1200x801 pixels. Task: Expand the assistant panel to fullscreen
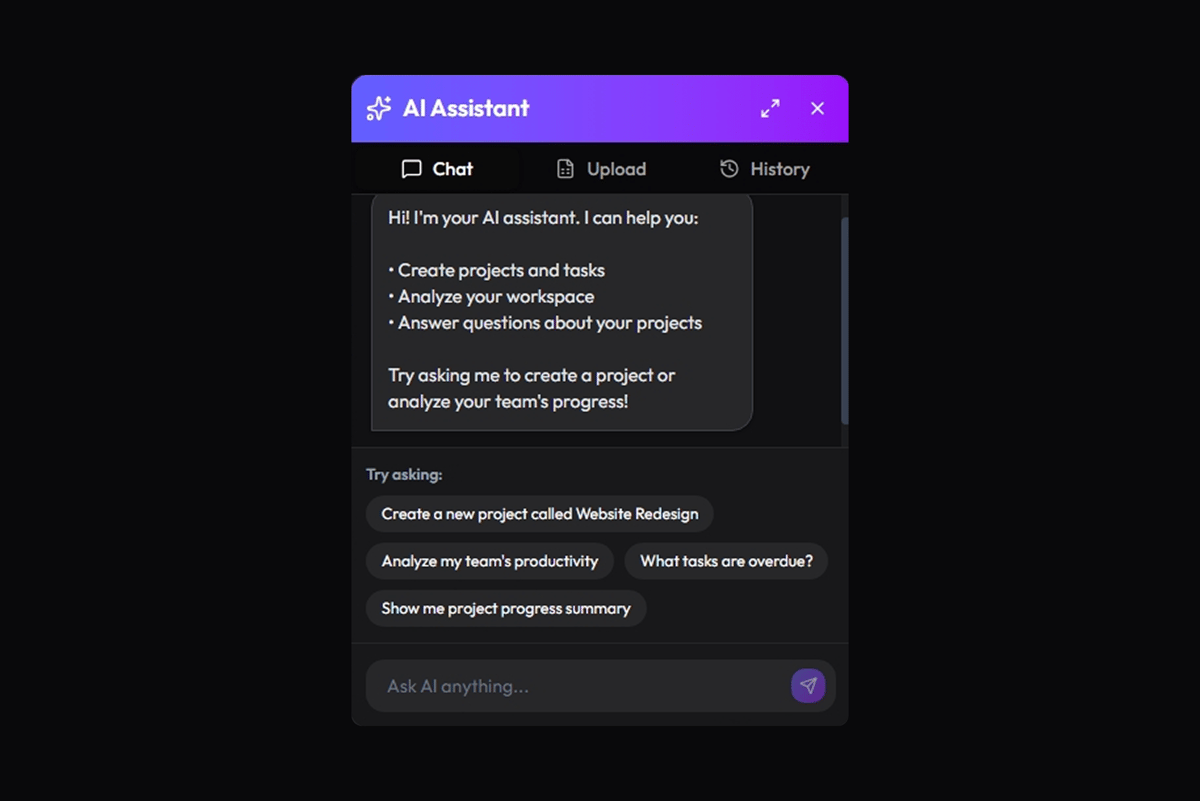770,109
